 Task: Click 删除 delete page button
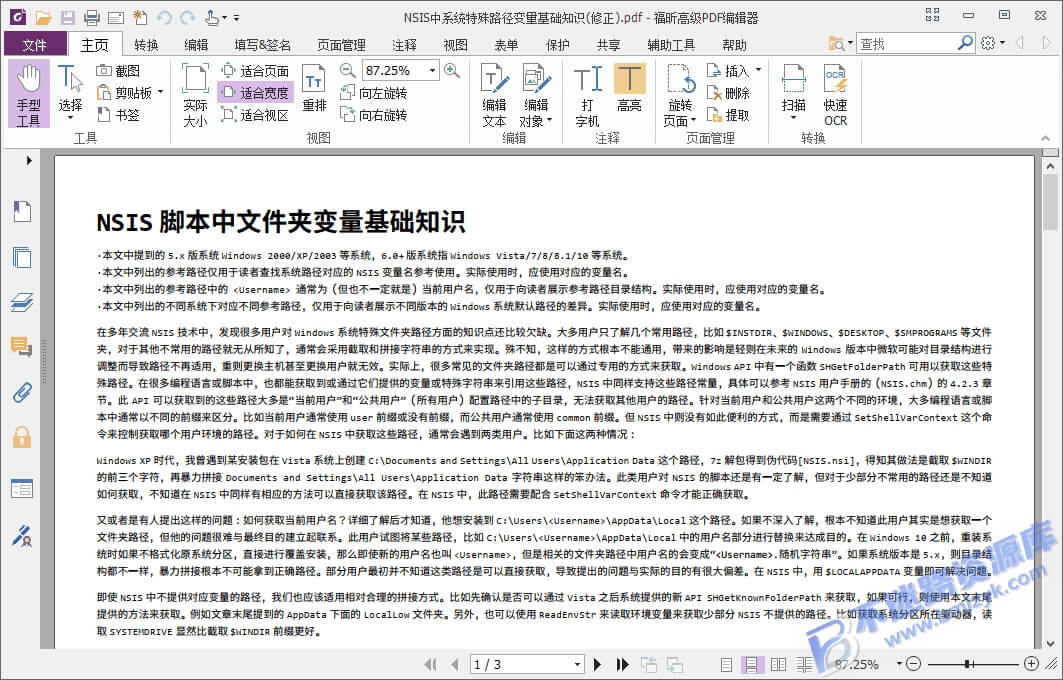tap(728, 93)
